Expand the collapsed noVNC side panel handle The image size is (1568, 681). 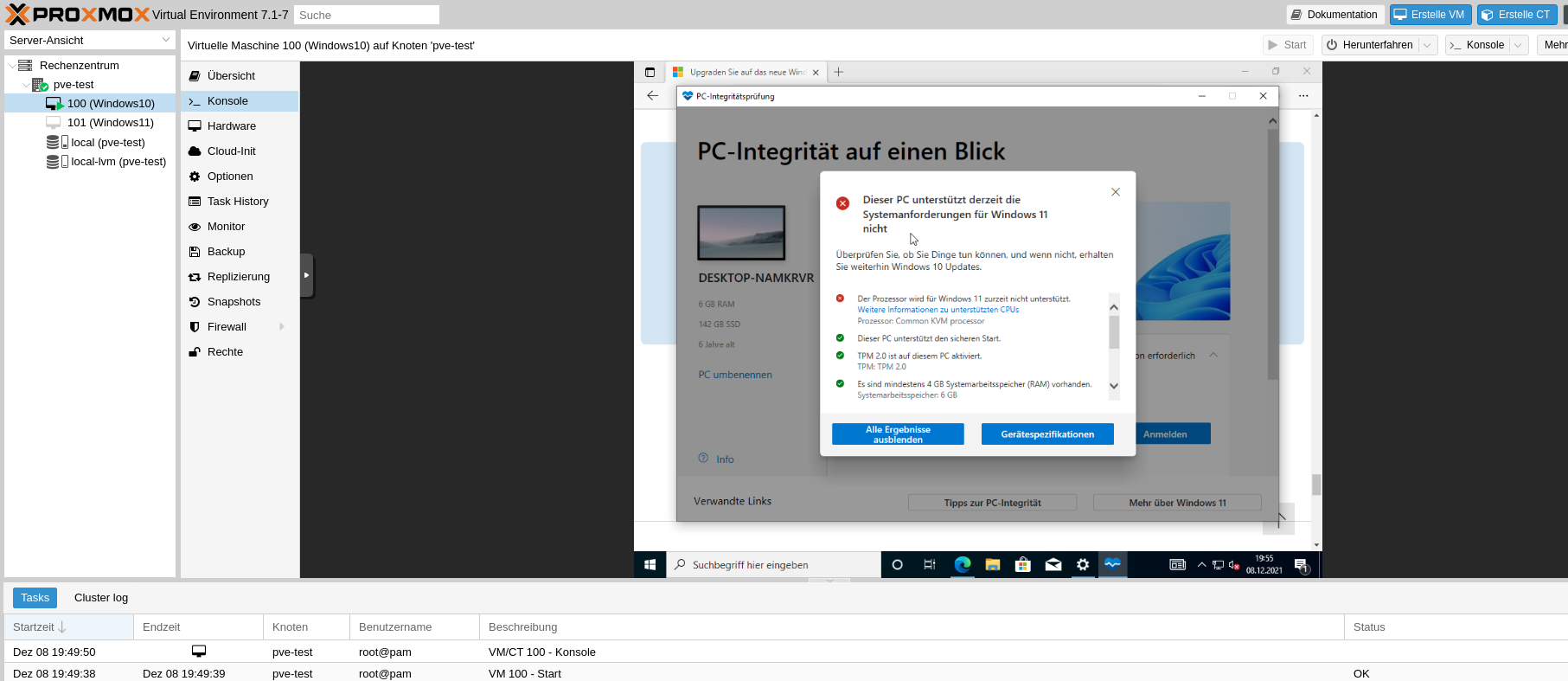click(306, 275)
